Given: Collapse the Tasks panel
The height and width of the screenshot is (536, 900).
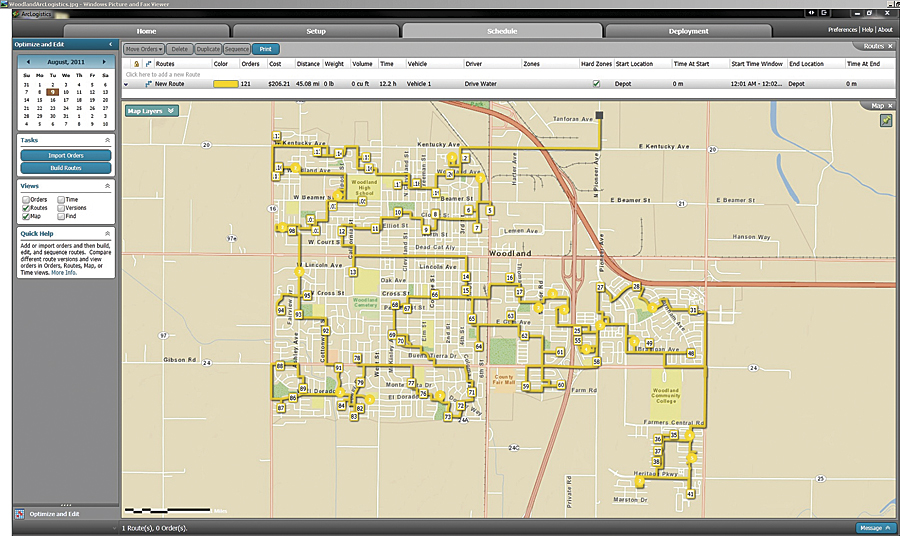Looking at the screenshot, I should pyautogui.click(x=107, y=140).
